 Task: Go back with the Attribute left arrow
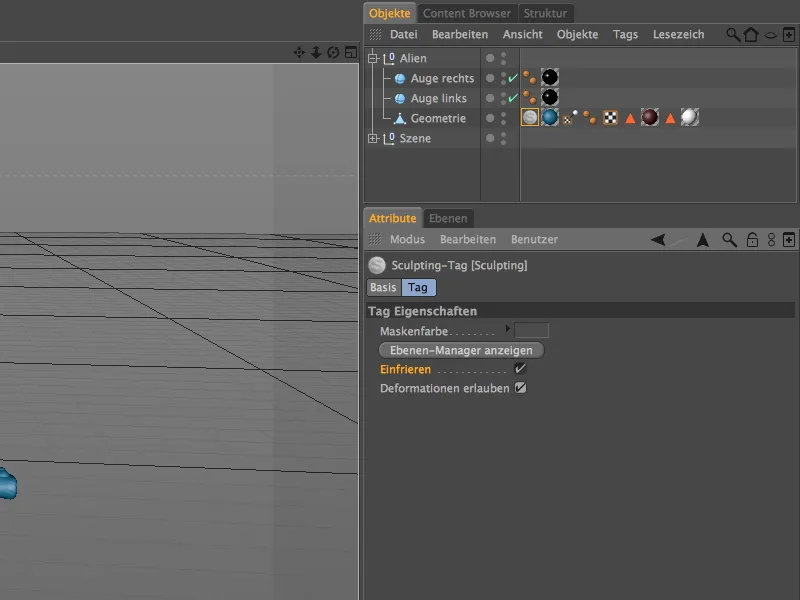click(658, 239)
